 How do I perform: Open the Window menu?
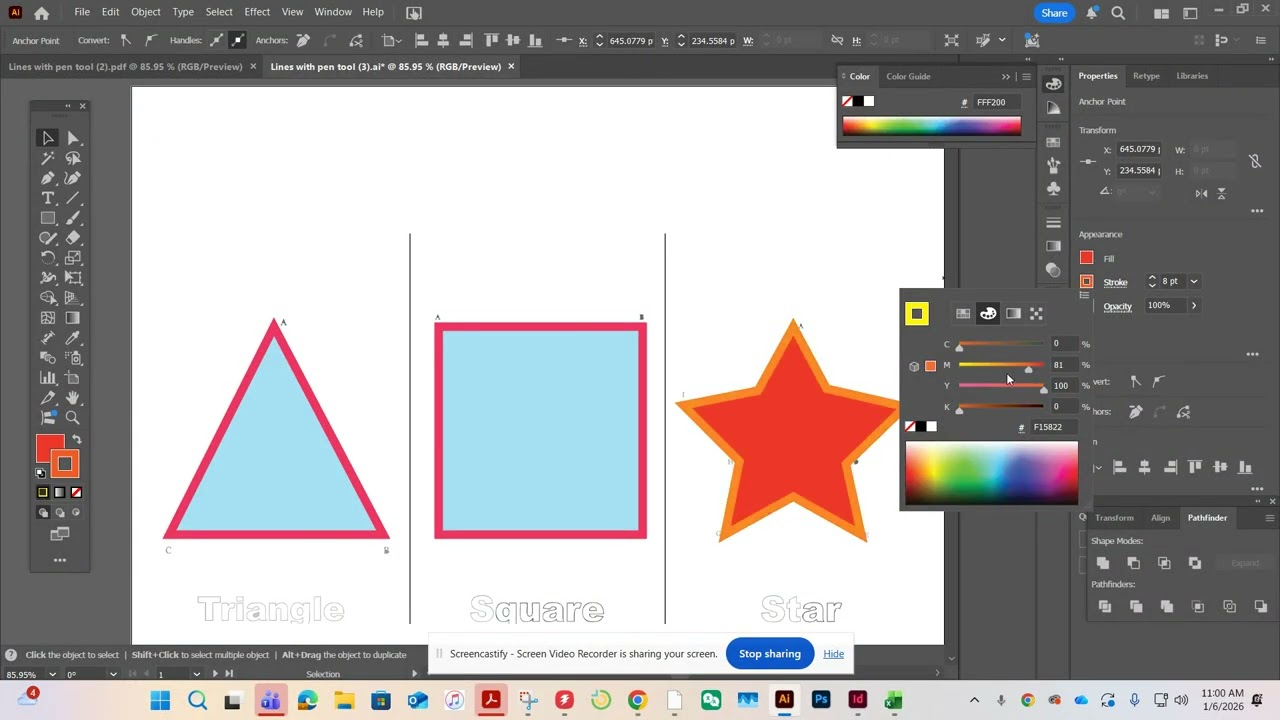(x=333, y=12)
